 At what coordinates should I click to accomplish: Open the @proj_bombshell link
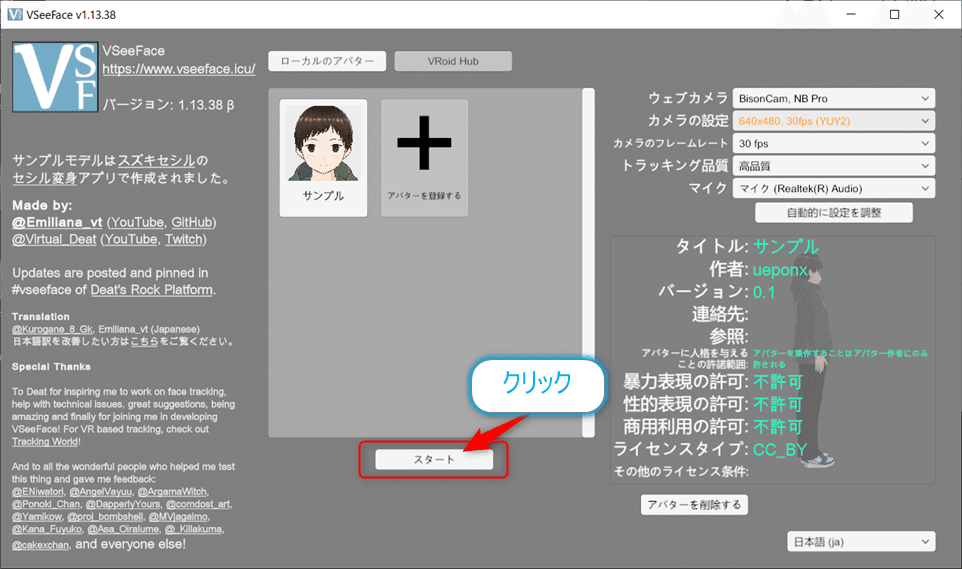[x=105, y=516]
